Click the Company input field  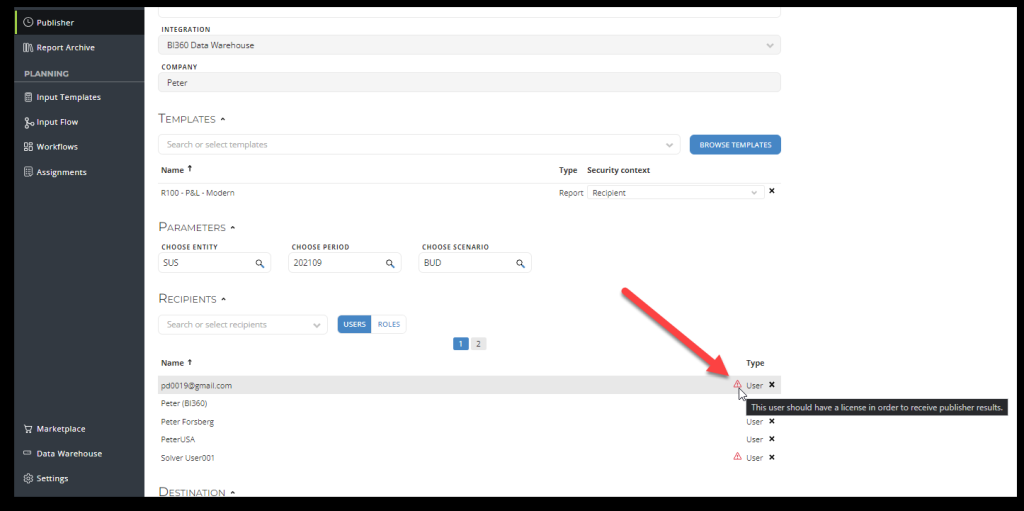pos(470,83)
